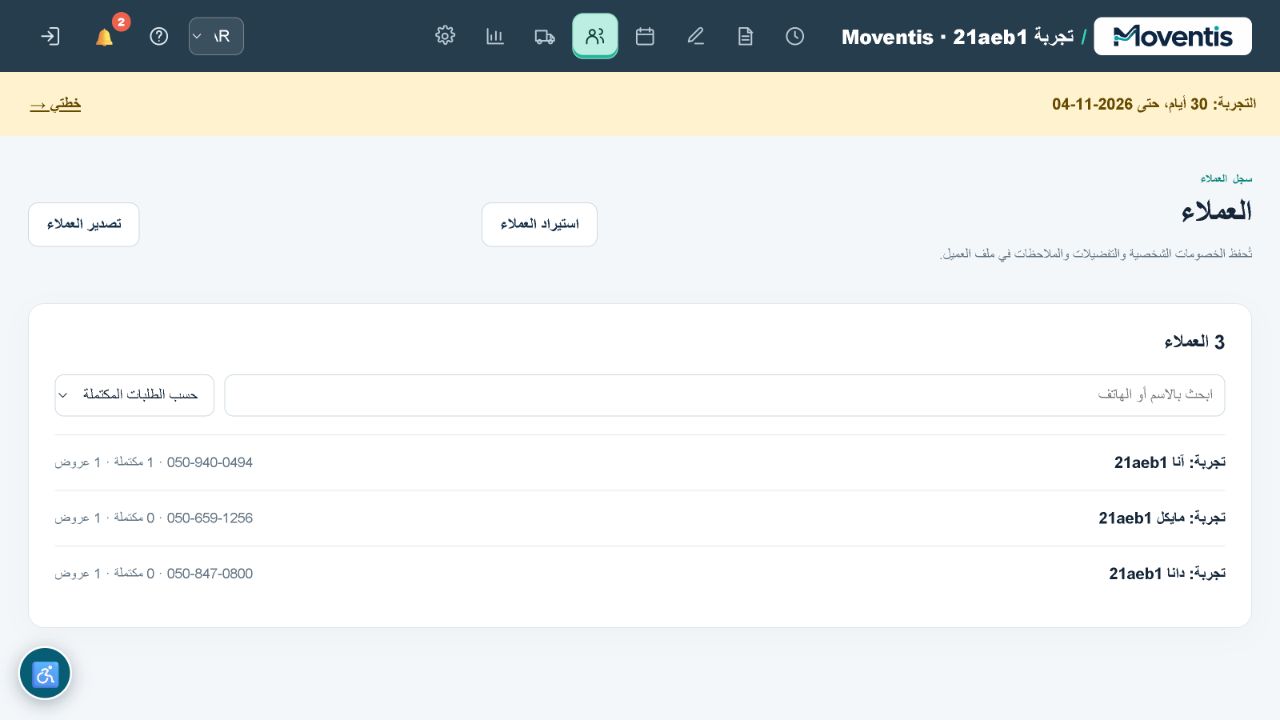
Task: Expand the 'حسب الطلبات المكتملة' sort dropdown
Action: pos(135,395)
